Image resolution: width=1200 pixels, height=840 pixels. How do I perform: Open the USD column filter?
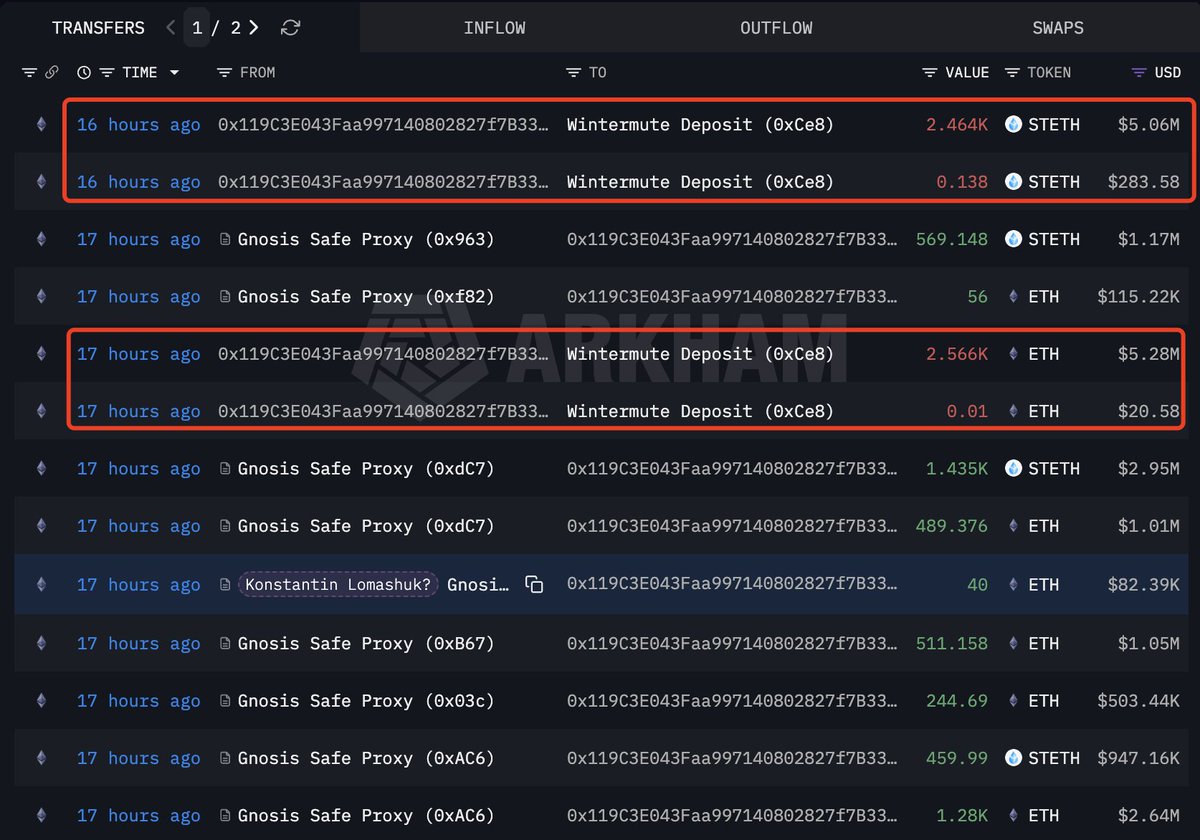click(1138, 73)
